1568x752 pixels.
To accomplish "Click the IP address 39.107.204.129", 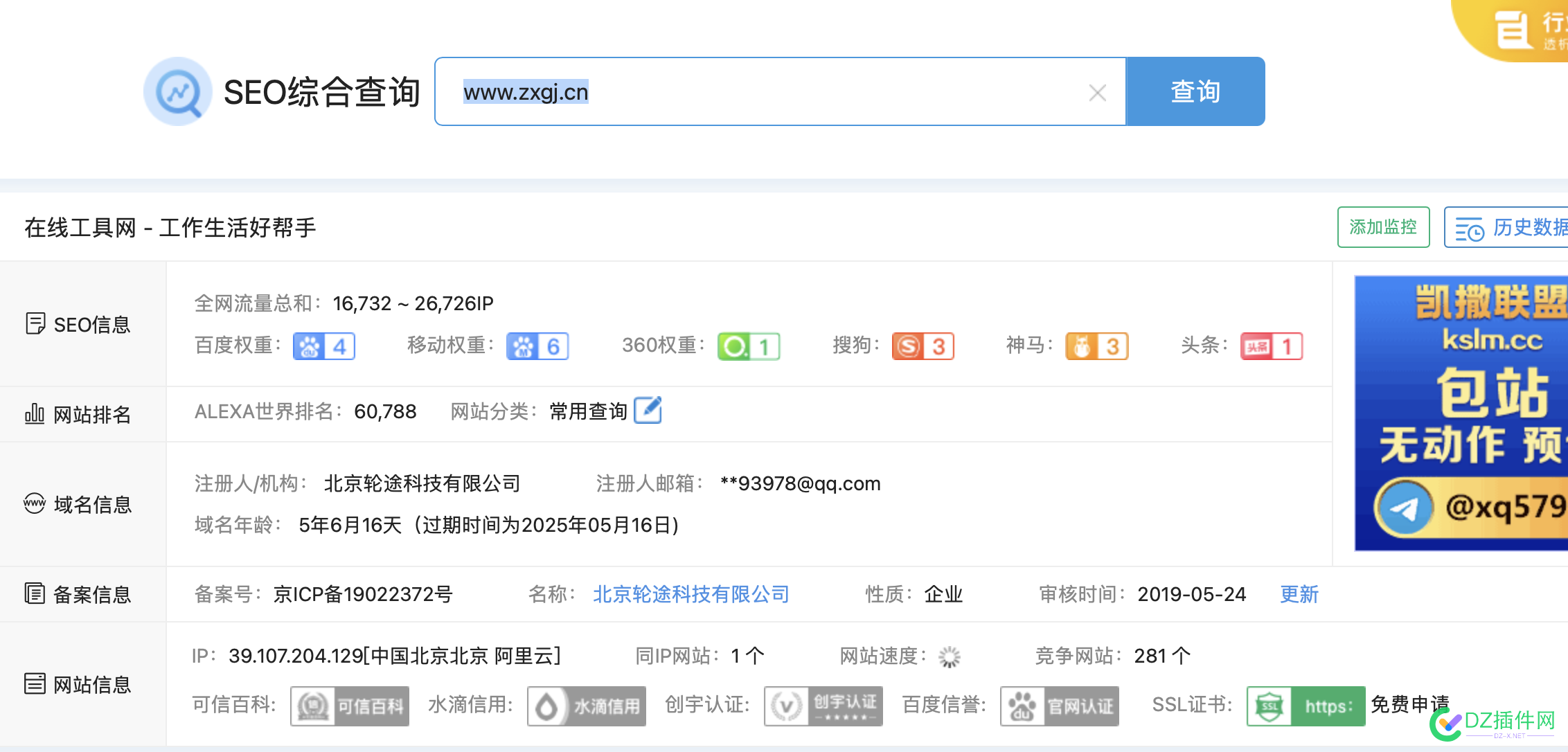I will coord(296,656).
